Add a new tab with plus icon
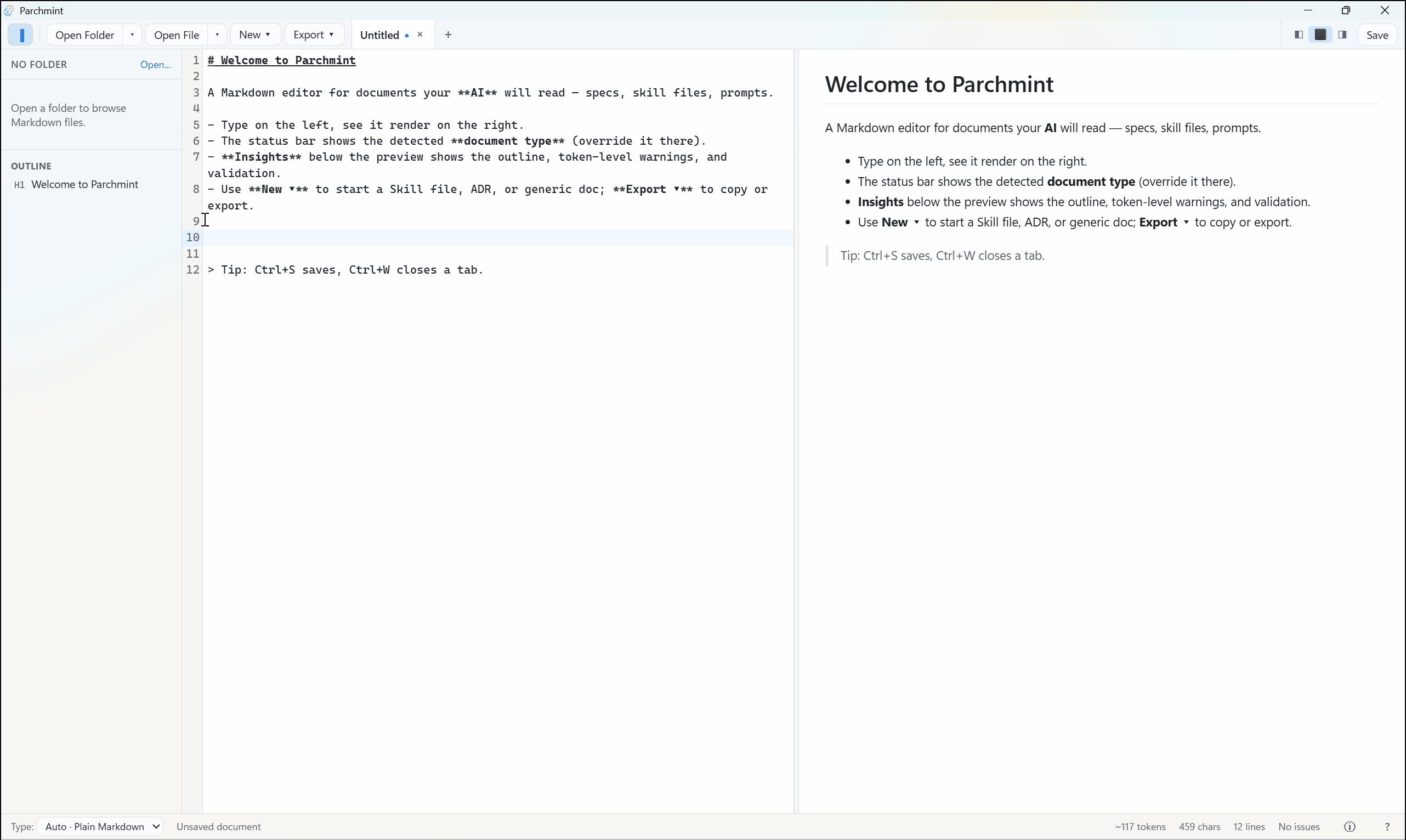The width and height of the screenshot is (1406, 840). tap(449, 35)
